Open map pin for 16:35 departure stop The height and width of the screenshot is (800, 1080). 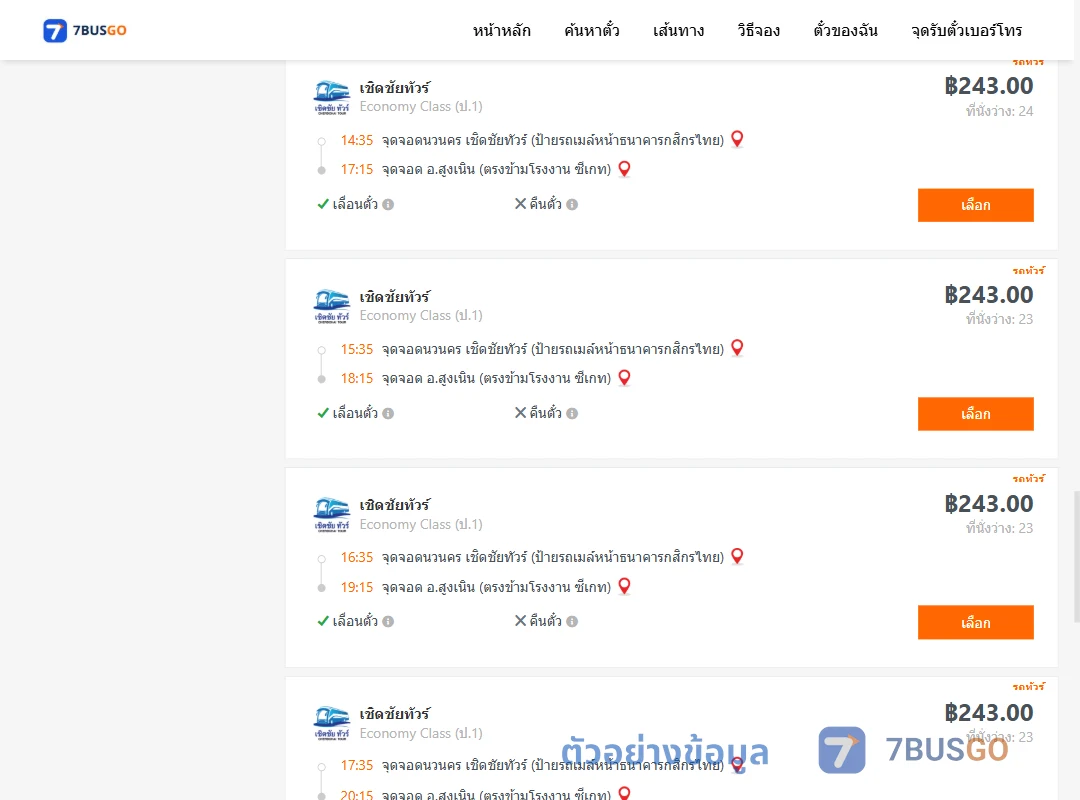click(x=737, y=556)
